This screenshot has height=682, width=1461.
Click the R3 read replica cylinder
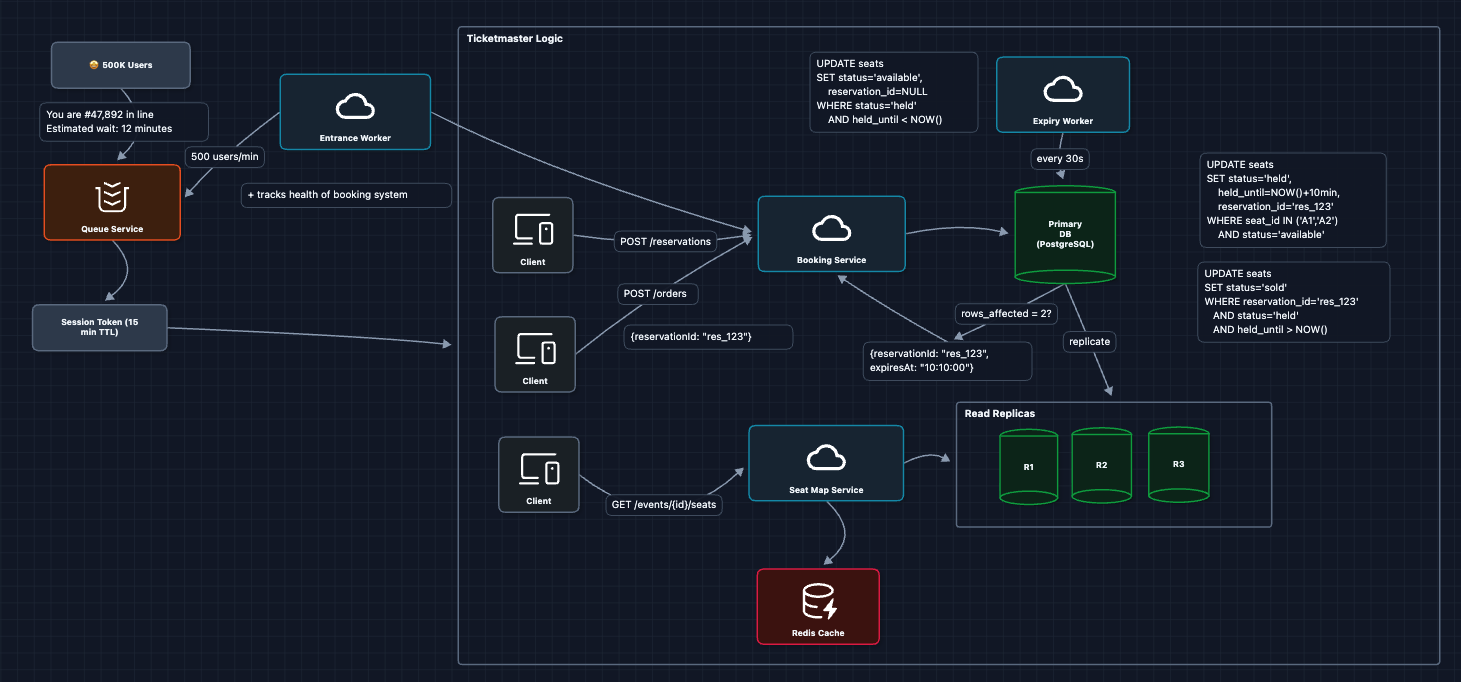(1178, 464)
